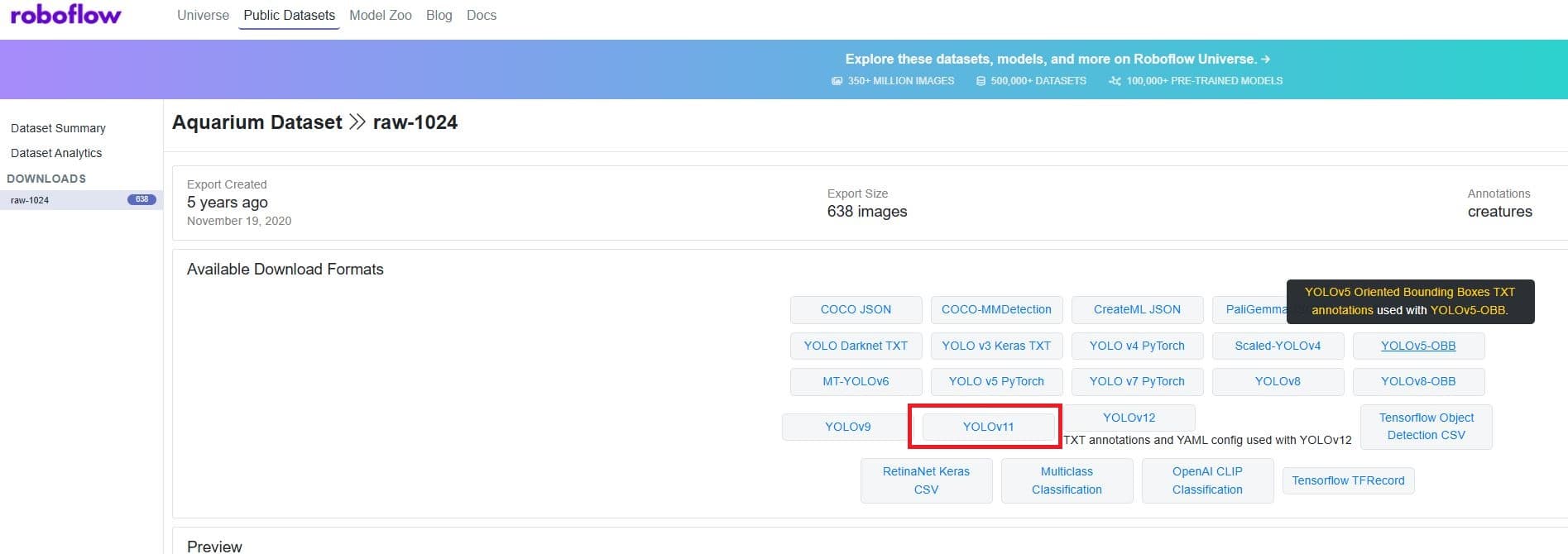The height and width of the screenshot is (554, 1568).
Task: Pick YOLO v3 Keras TXT
Action: (996, 346)
